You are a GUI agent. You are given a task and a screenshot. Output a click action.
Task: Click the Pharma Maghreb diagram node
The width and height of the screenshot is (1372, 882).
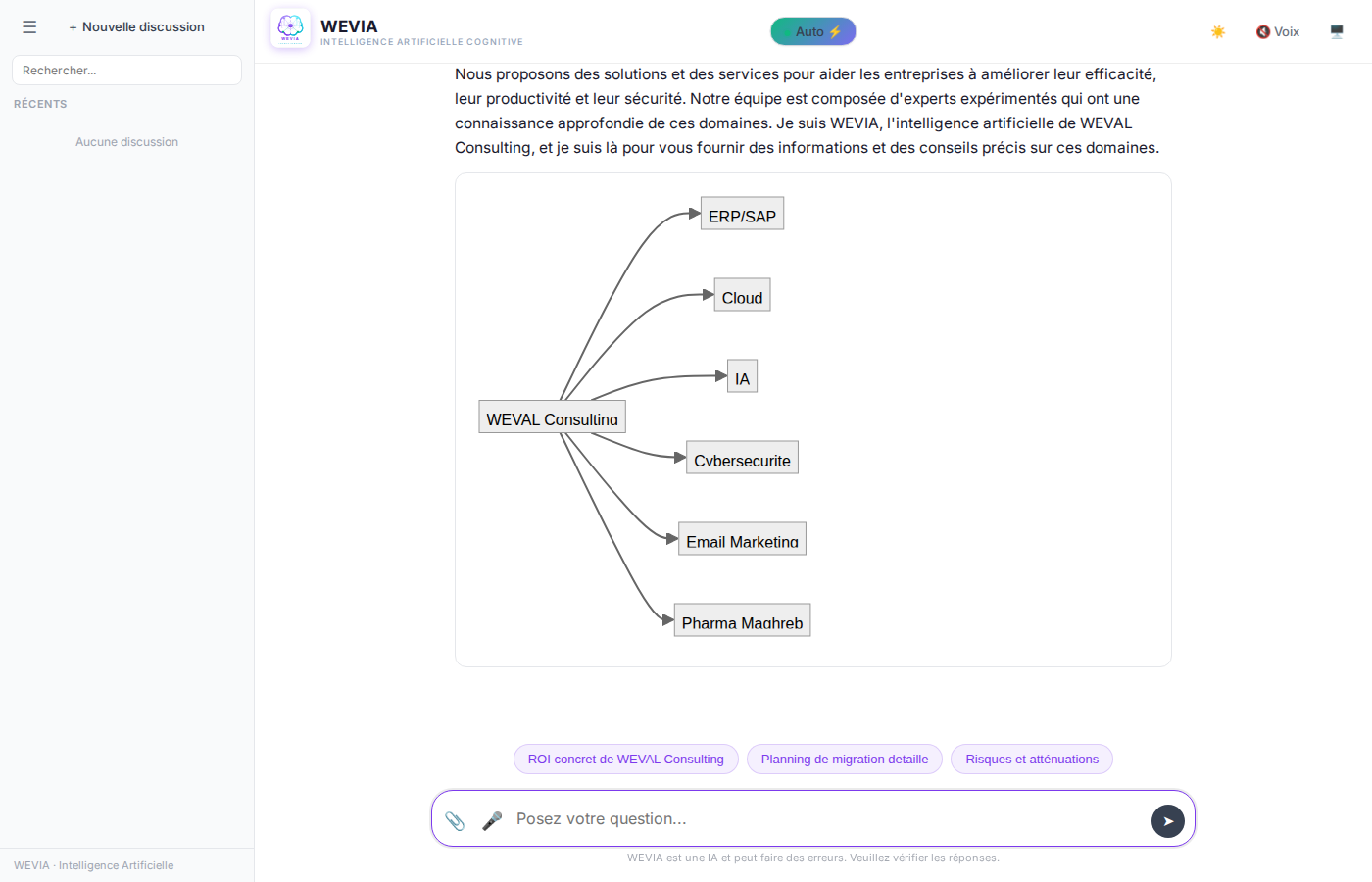(742, 621)
